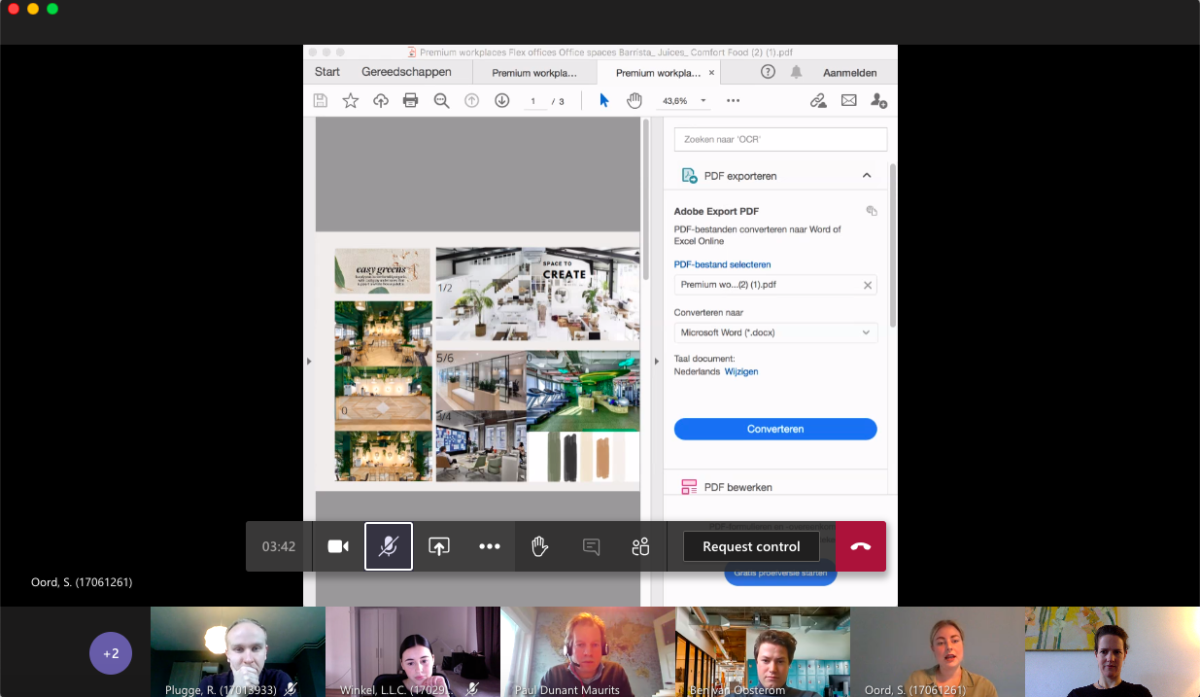Collapse the PDF exporteren section
This screenshot has height=697, width=1200.
[x=867, y=175]
